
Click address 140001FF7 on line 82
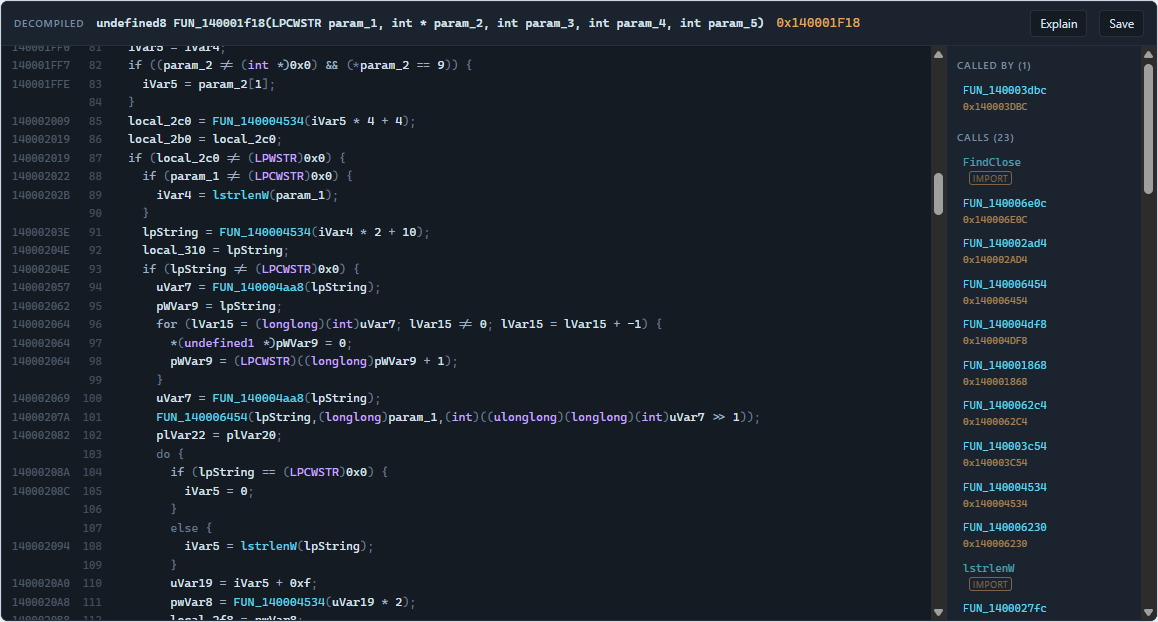pos(41,65)
